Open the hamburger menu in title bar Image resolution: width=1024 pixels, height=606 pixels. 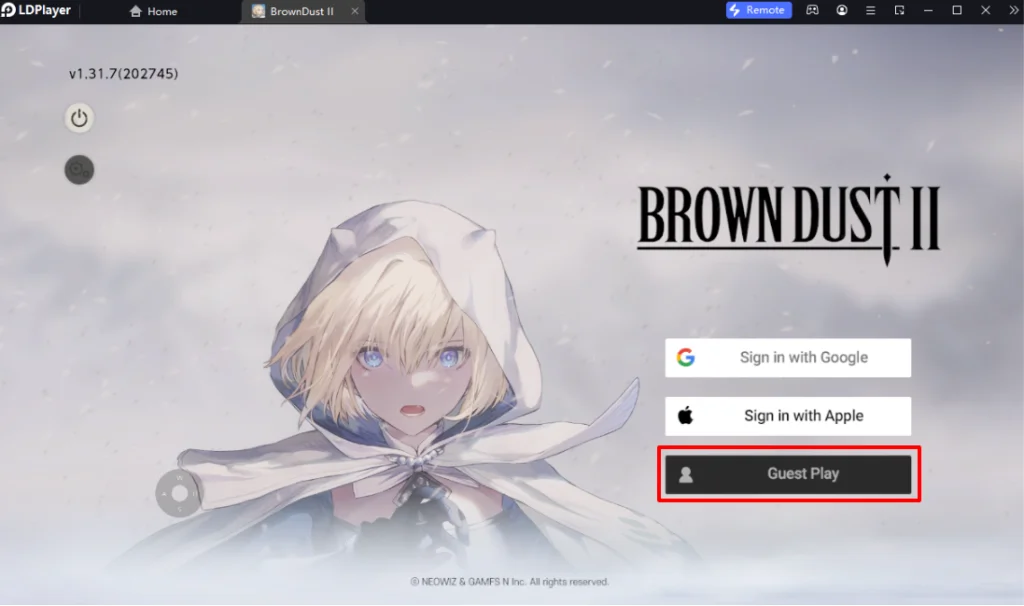tap(871, 10)
